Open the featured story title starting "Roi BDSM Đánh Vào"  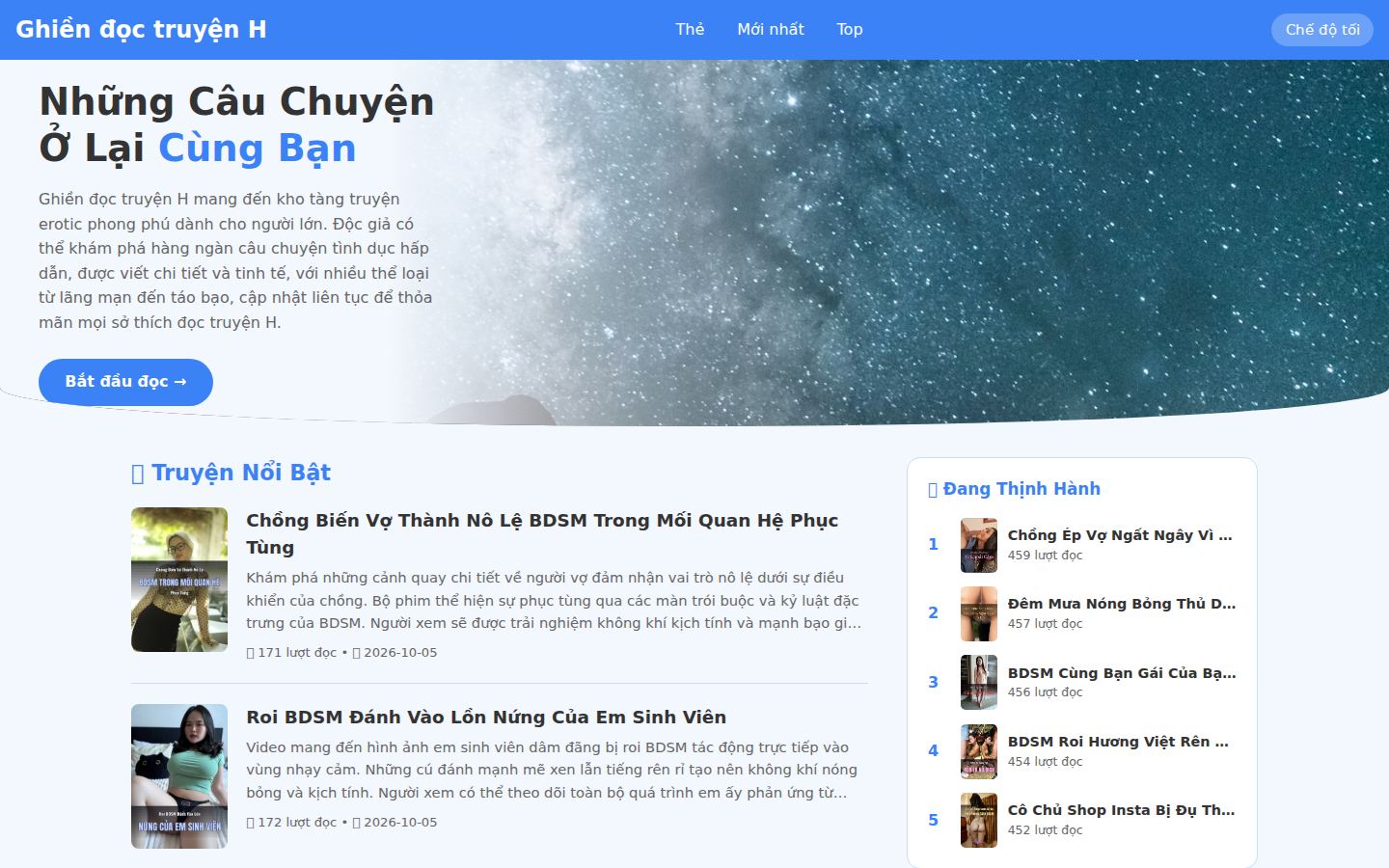(486, 717)
